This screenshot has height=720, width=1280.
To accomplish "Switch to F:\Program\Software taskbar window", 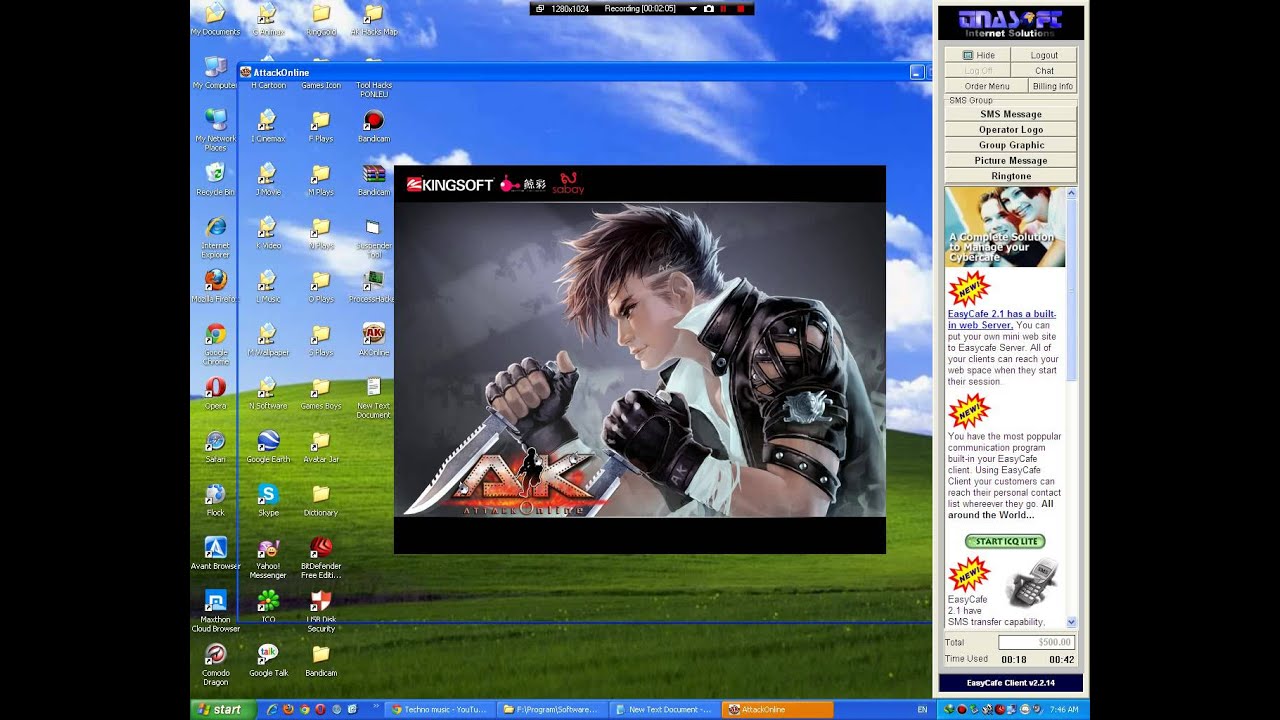I will [551, 709].
